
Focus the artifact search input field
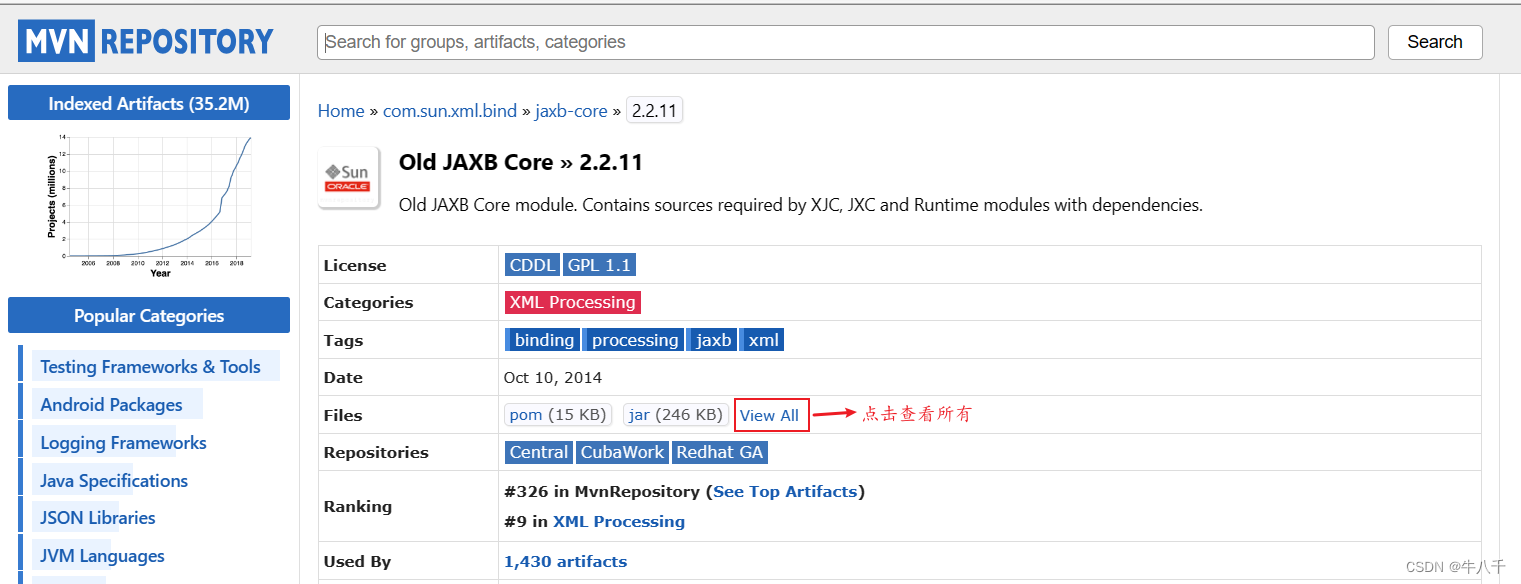(x=846, y=42)
